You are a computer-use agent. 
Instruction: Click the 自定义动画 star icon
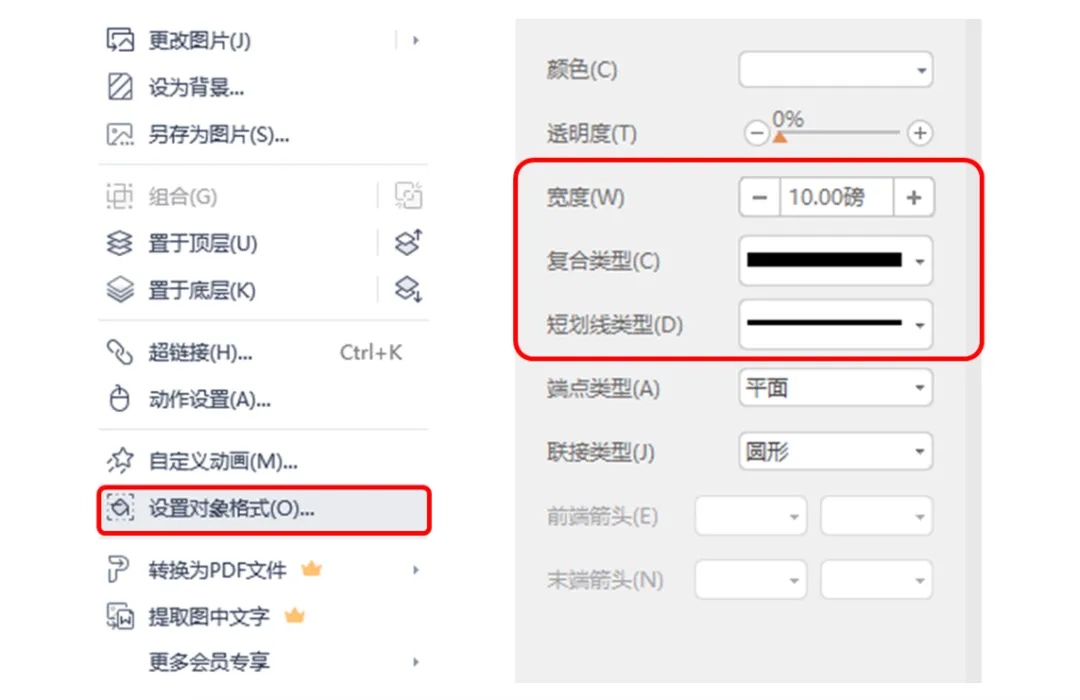(120, 460)
